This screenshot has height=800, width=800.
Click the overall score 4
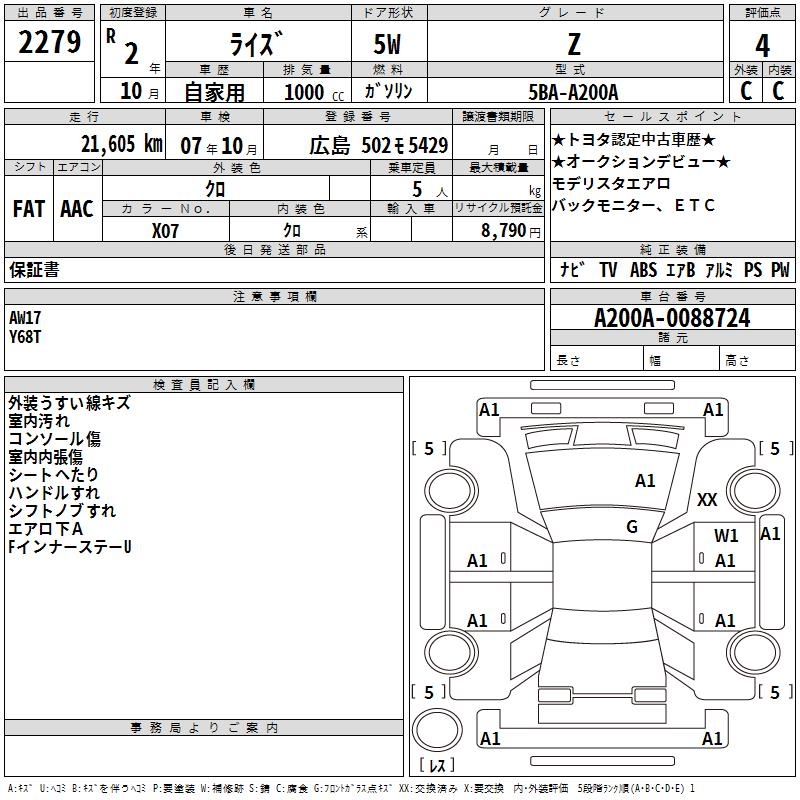coord(762,45)
